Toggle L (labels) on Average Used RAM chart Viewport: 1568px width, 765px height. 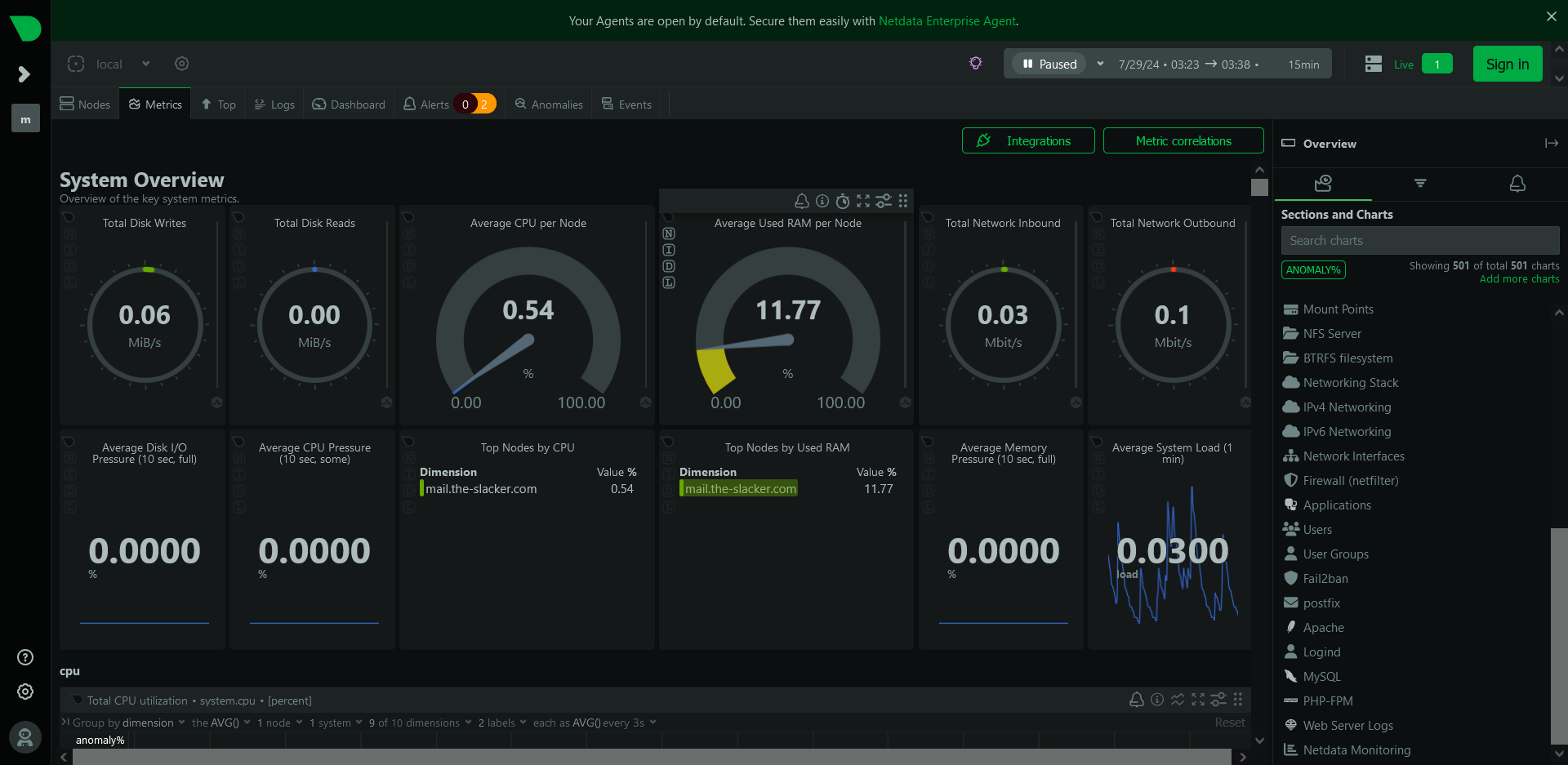[669, 282]
